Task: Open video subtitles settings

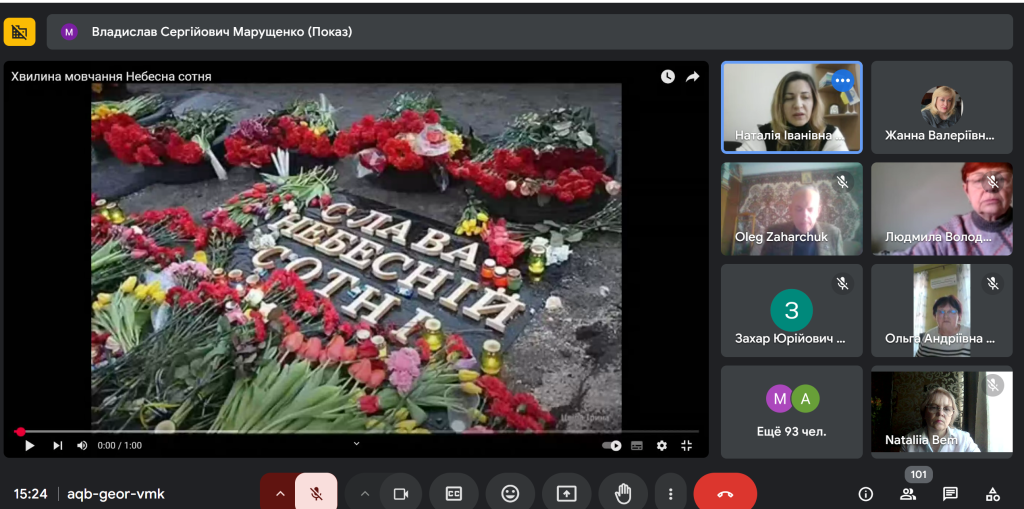Action: click(637, 445)
